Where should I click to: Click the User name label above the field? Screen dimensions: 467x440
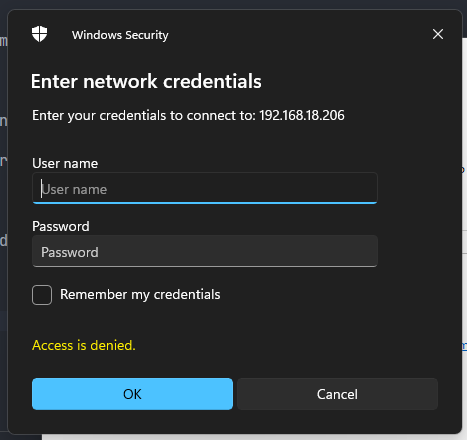point(65,163)
